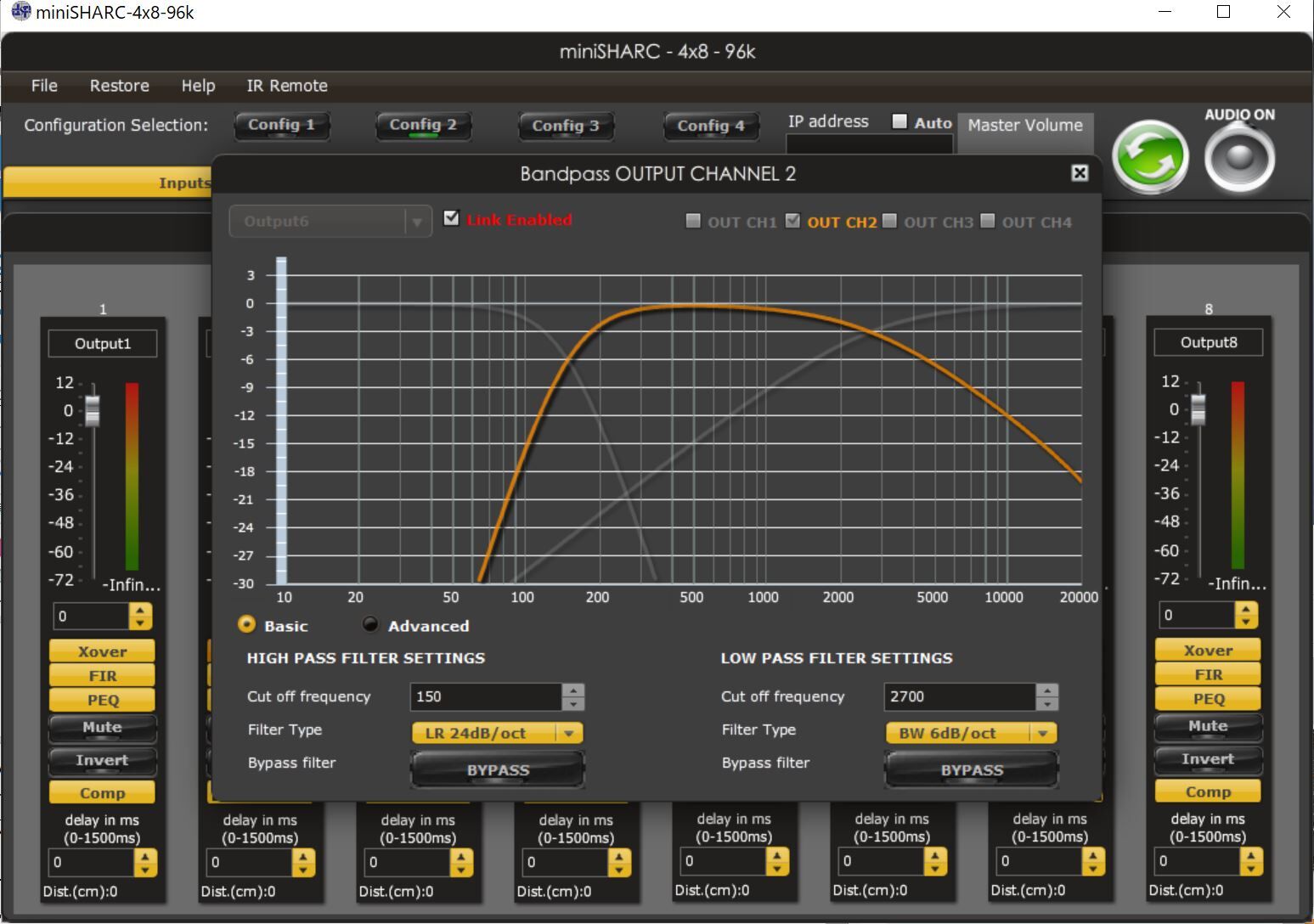This screenshot has height=924, width=1314.
Task: Open Xover settings for Output1
Action: click(x=102, y=651)
